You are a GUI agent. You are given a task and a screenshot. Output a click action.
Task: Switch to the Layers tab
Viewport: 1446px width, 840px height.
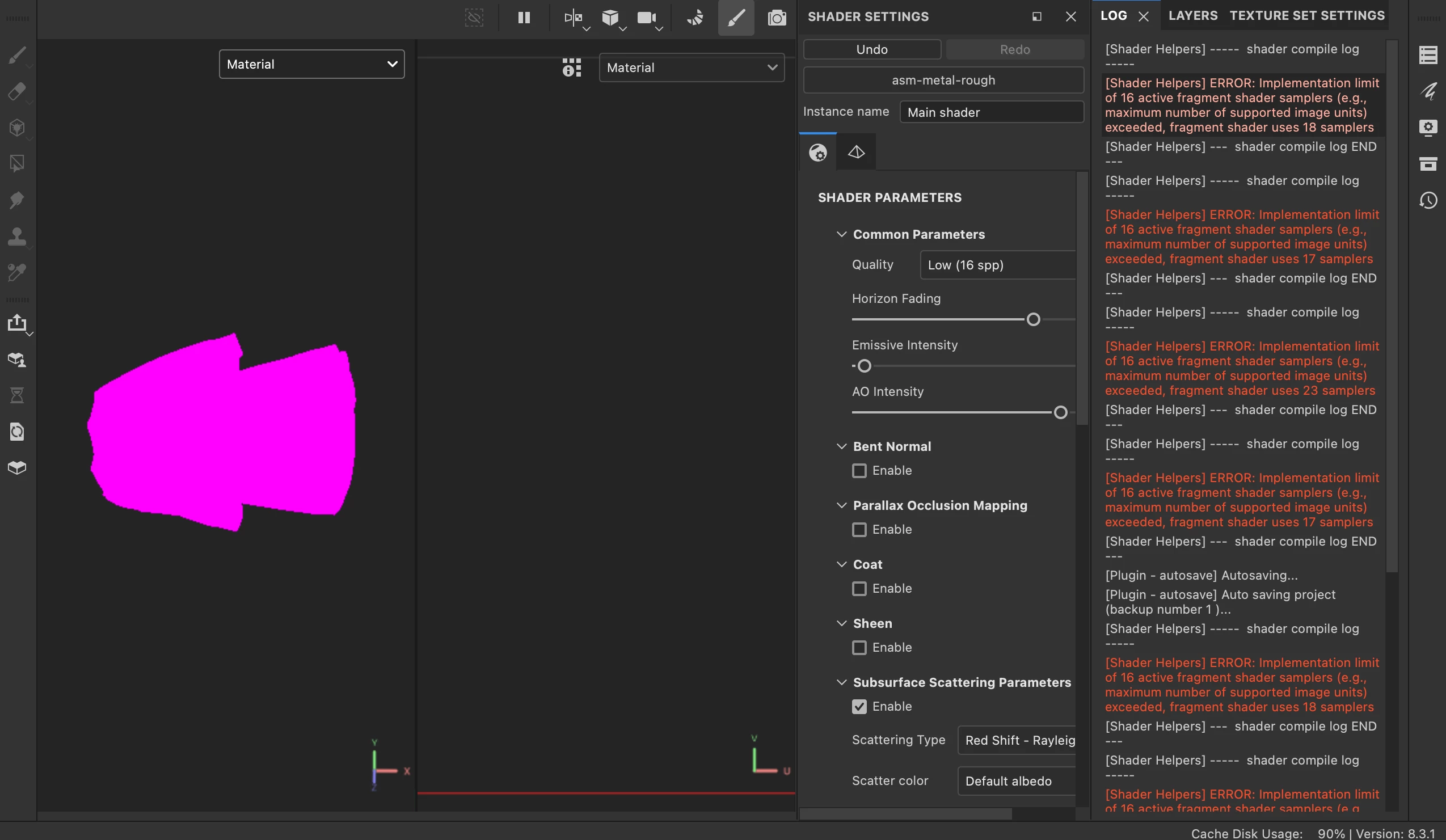pos(1192,15)
